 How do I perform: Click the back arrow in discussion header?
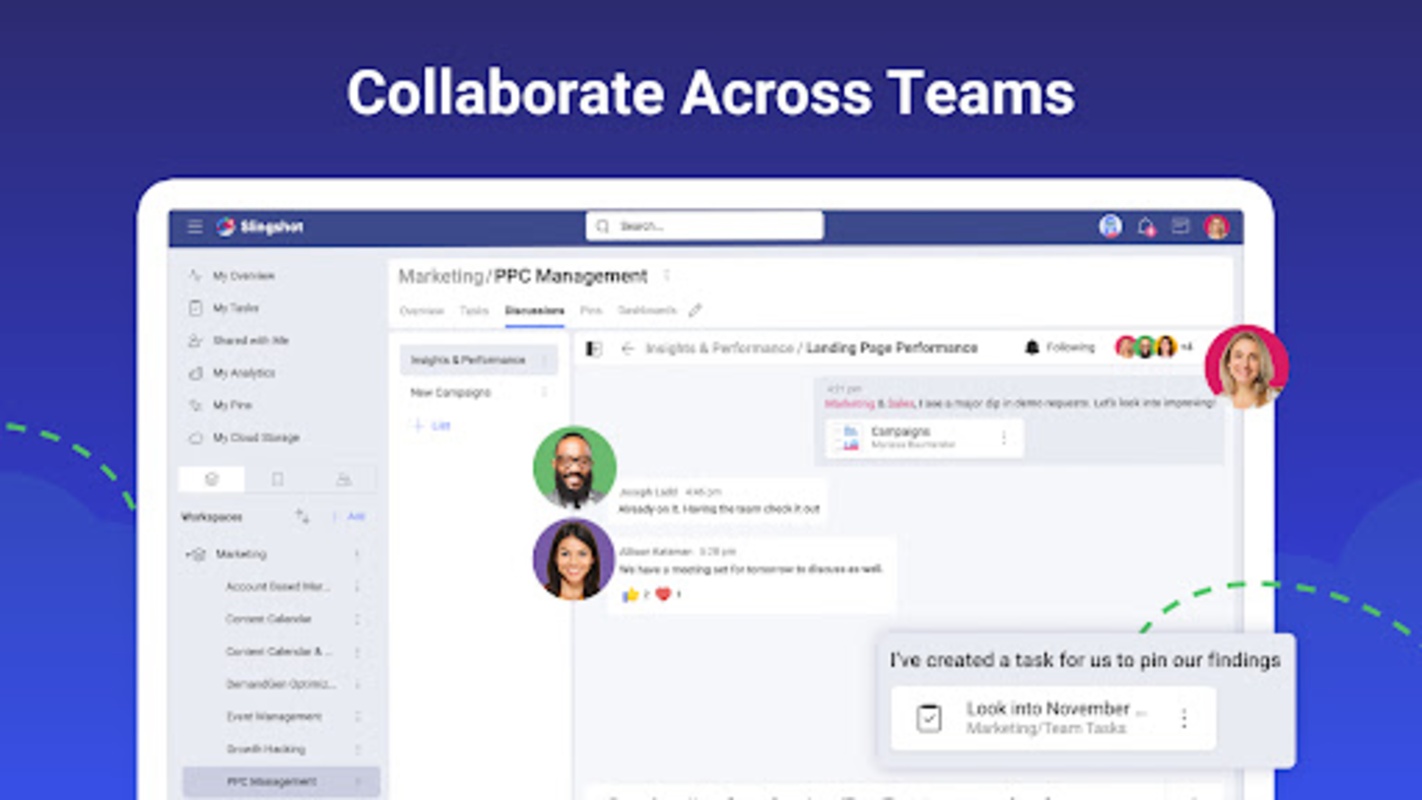point(628,349)
